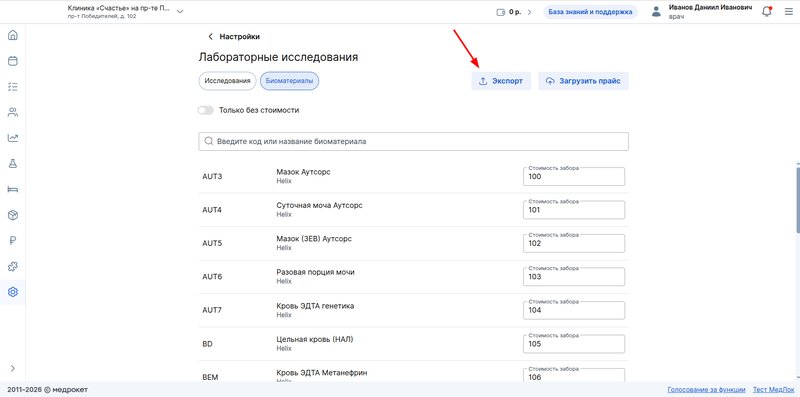The height and width of the screenshot is (397, 800).
Task: Edit cost field for Цельная кровь (НАЛ)
Action: [574, 344]
